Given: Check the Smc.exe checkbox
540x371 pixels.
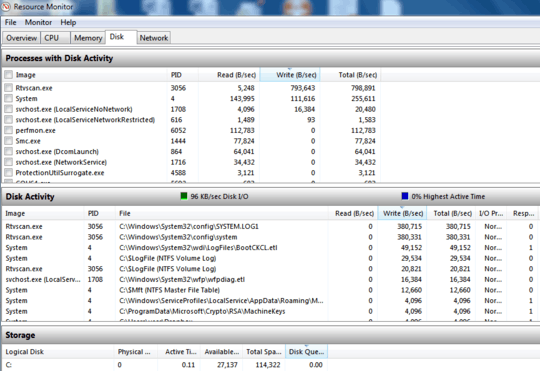Looking at the screenshot, I should pyautogui.click(x=9, y=141).
